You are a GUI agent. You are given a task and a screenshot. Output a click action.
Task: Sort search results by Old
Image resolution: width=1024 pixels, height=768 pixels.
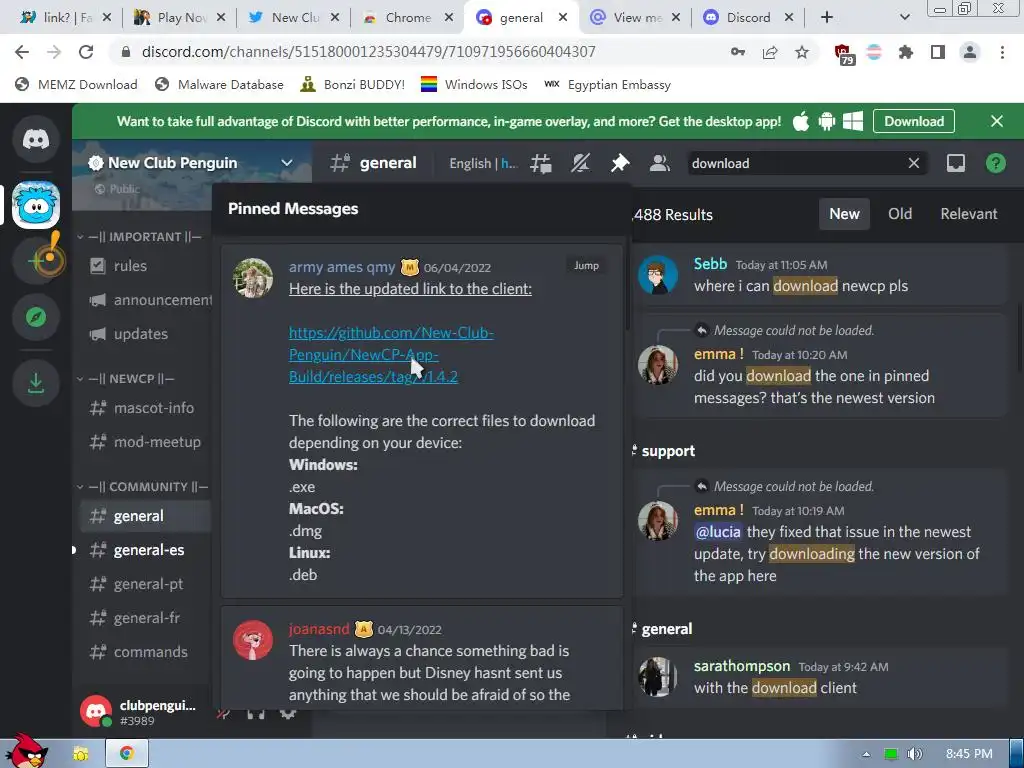[x=900, y=214]
